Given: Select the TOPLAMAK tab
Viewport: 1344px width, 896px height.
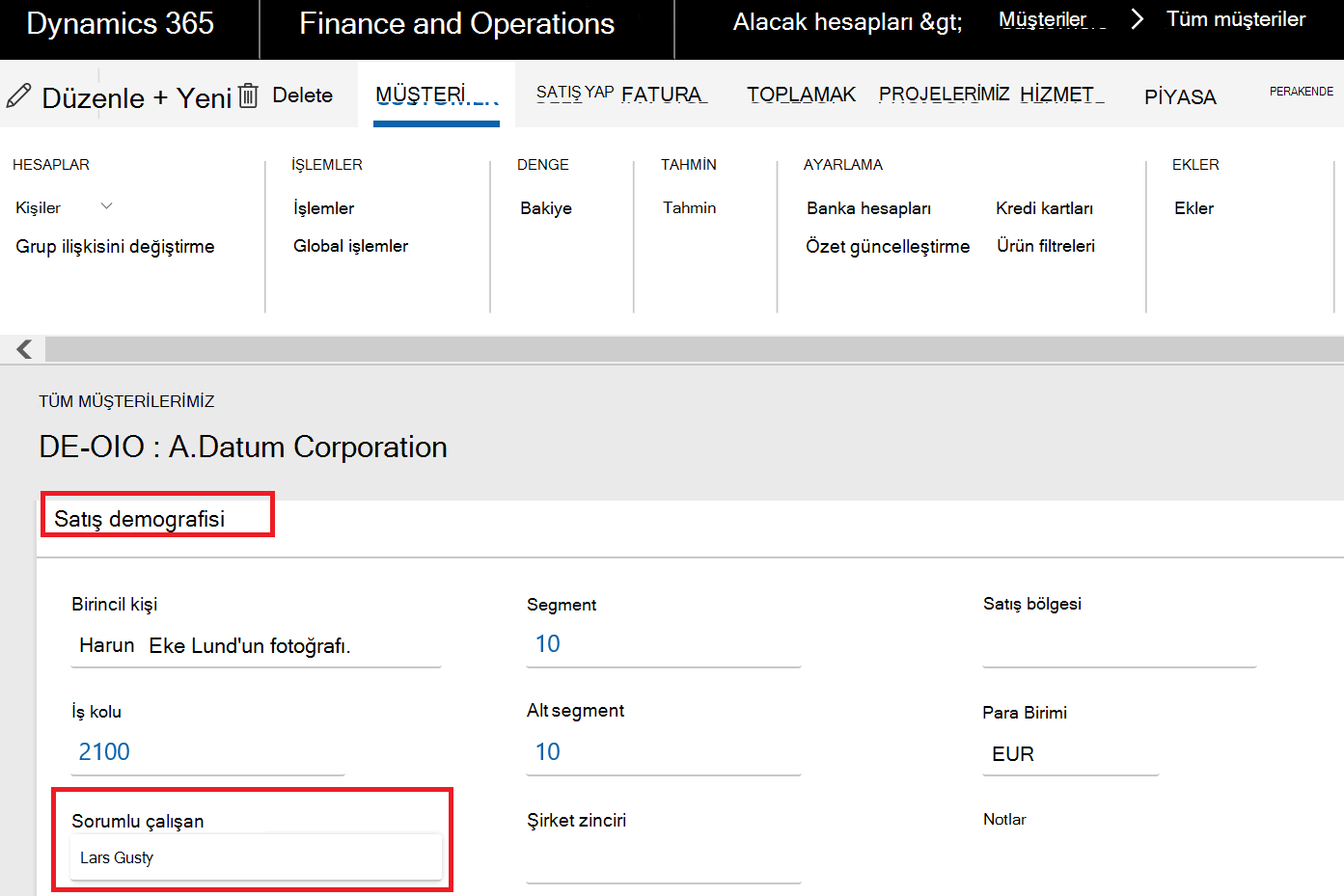Looking at the screenshot, I should (801, 95).
